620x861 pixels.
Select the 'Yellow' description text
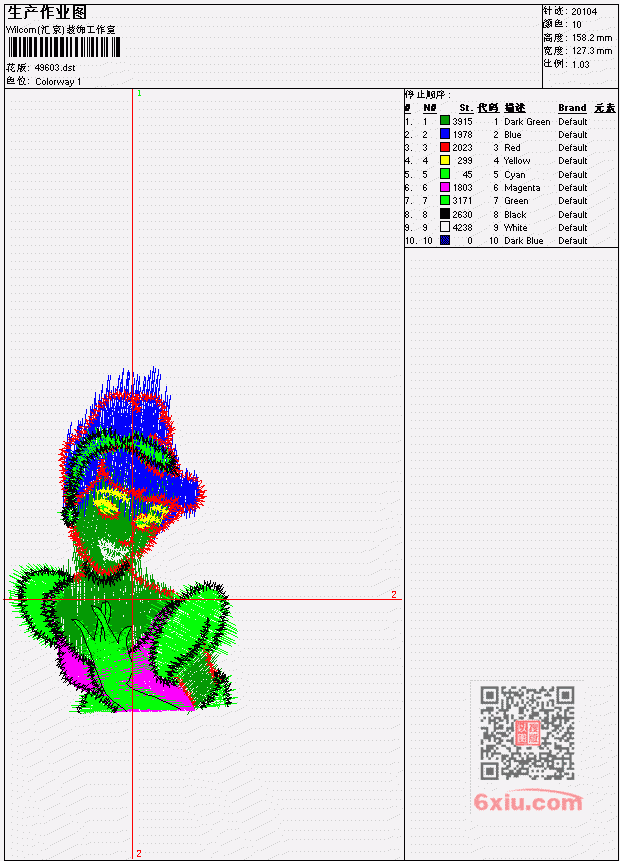517,161
